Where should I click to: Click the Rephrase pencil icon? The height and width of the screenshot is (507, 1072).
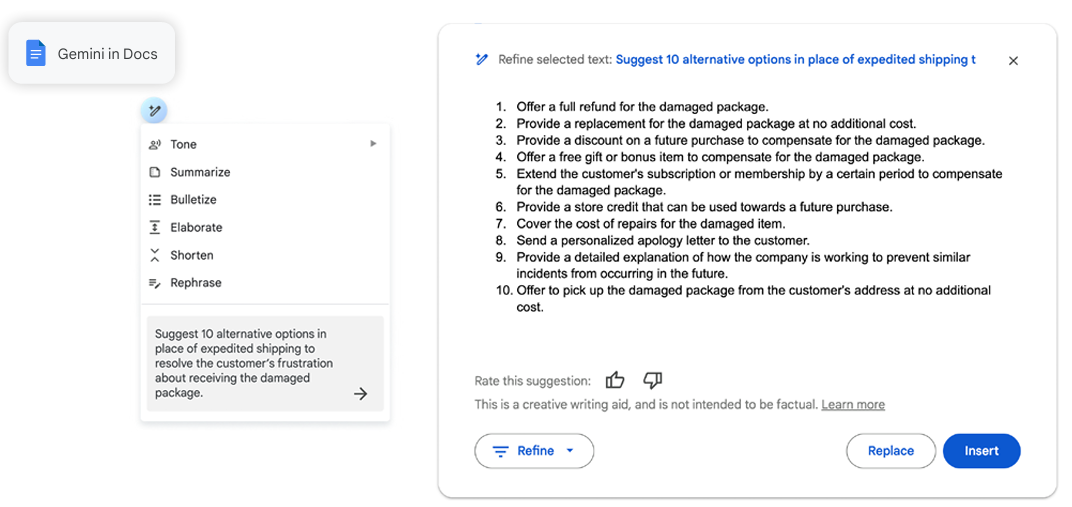pyautogui.click(x=155, y=283)
